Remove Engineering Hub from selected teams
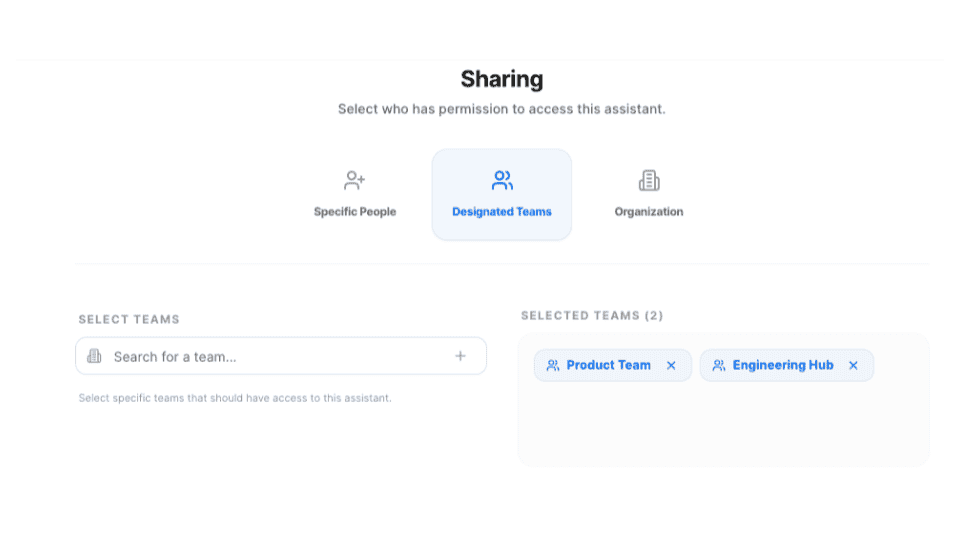The width and height of the screenshot is (960, 540). [x=853, y=366]
